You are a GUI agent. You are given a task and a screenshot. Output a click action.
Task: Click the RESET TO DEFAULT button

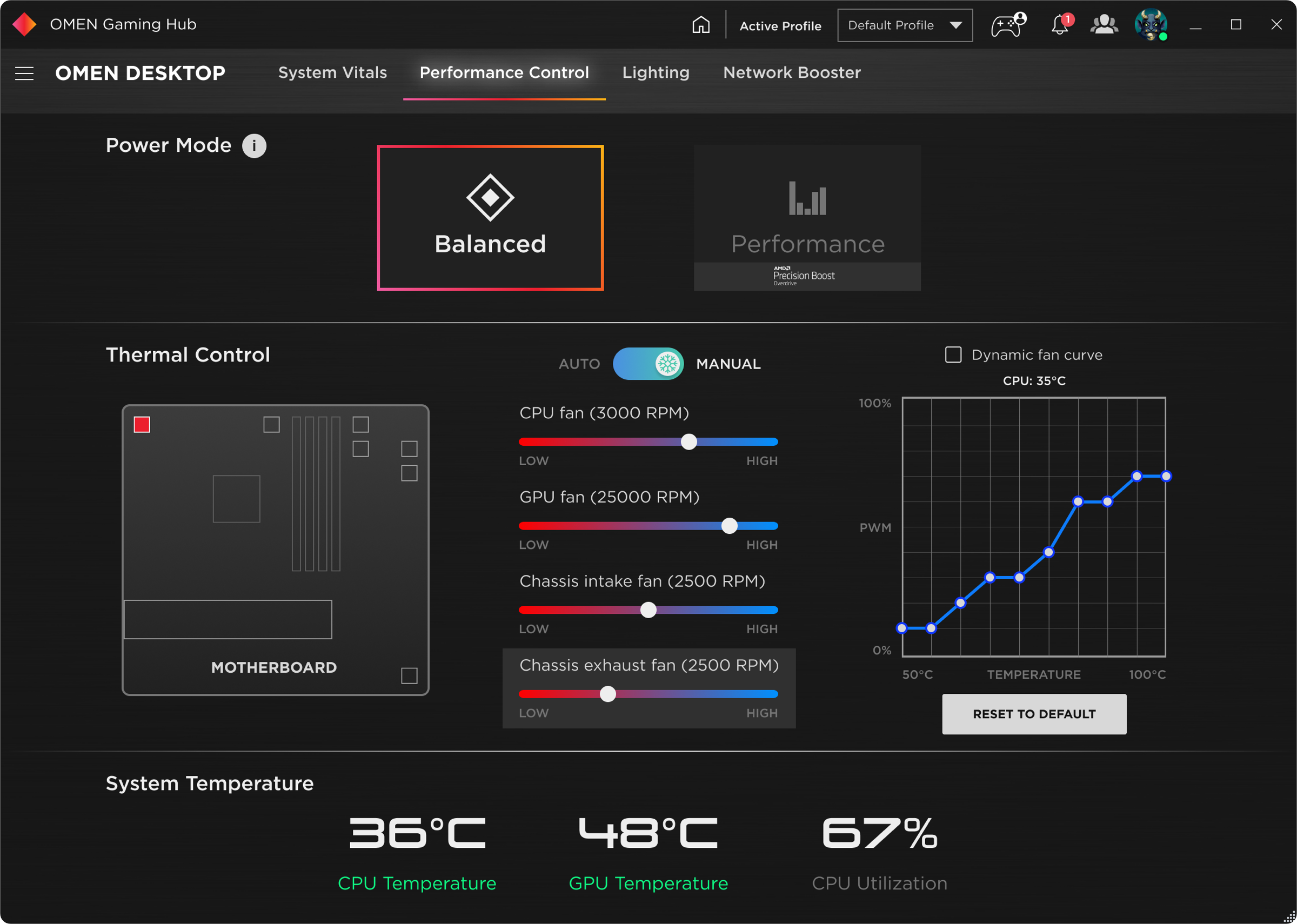1035,714
